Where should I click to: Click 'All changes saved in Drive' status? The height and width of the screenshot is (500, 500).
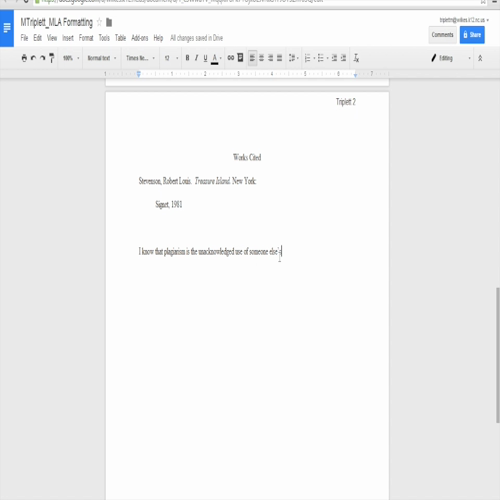click(196, 38)
